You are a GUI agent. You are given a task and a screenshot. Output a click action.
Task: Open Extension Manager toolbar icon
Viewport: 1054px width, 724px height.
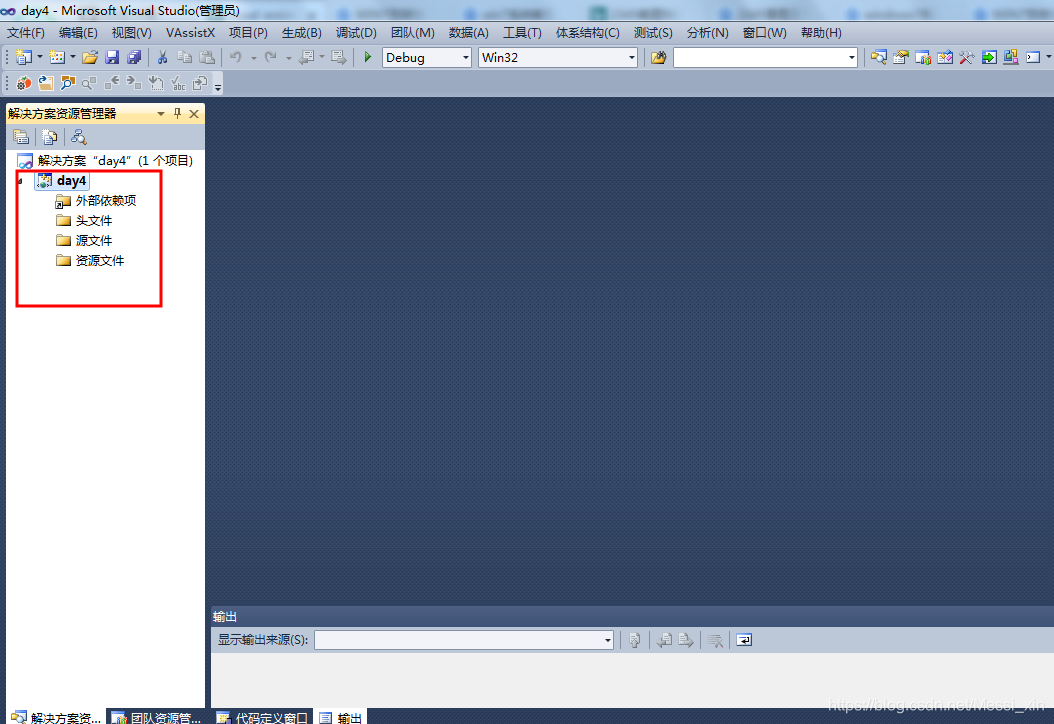(x=1010, y=57)
